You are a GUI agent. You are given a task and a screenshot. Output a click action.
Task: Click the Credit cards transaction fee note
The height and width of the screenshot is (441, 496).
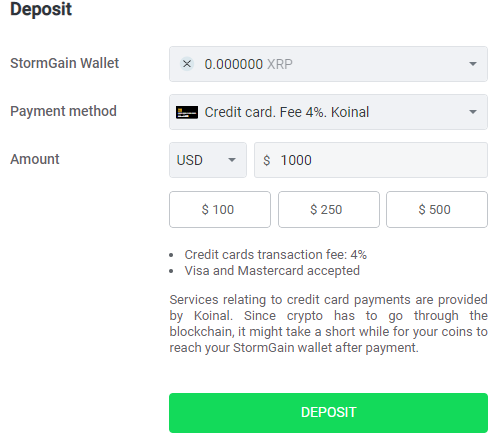[276, 255]
